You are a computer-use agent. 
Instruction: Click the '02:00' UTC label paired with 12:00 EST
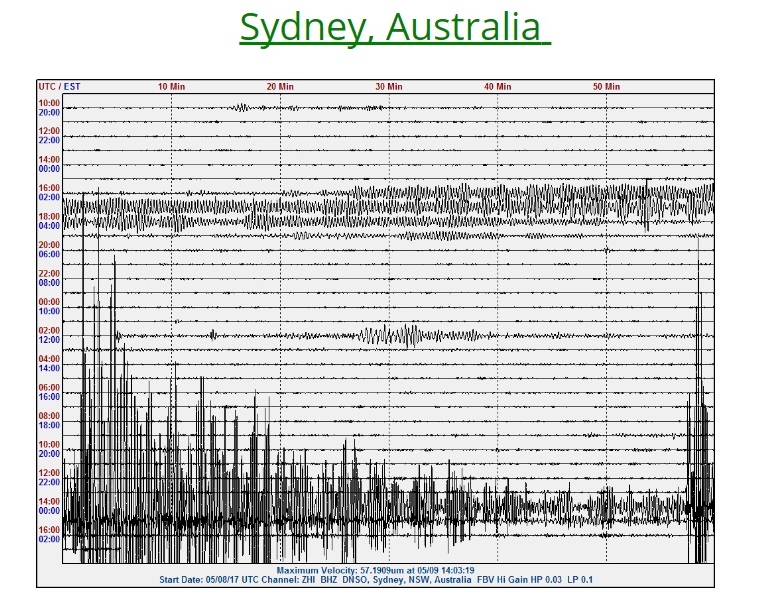pos(49,330)
